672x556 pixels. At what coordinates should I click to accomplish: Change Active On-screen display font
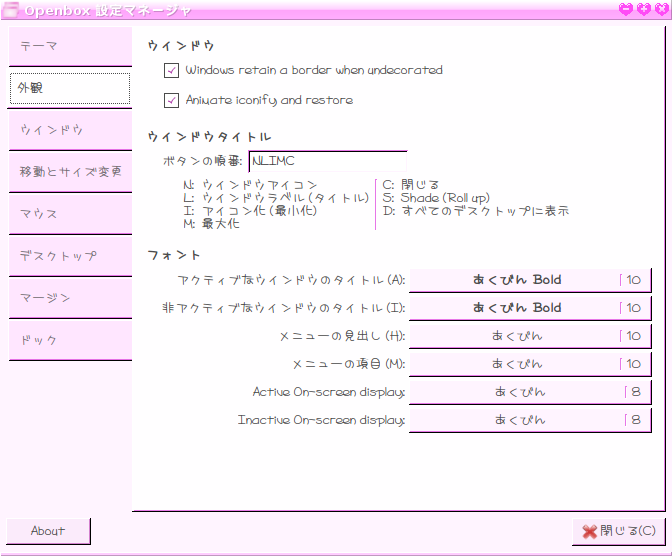click(x=530, y=392)
